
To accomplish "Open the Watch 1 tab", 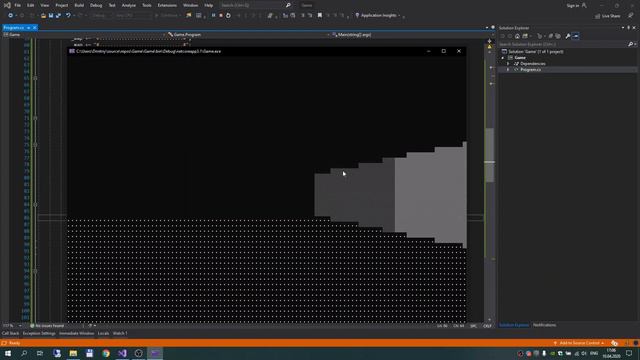I will (120, 333).
